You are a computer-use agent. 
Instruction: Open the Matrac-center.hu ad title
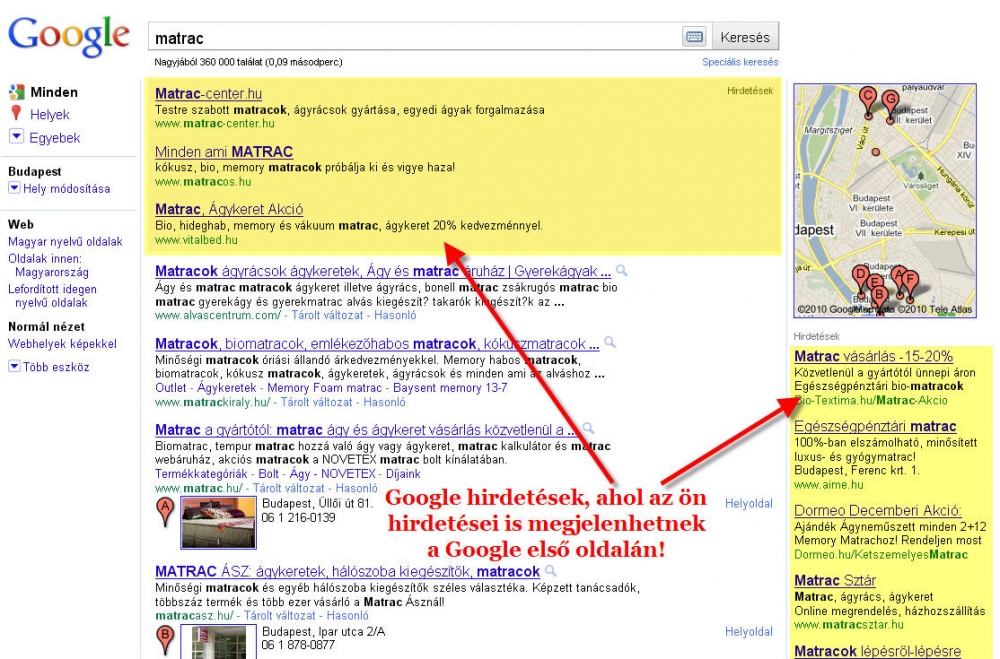[x=209, y=94]
